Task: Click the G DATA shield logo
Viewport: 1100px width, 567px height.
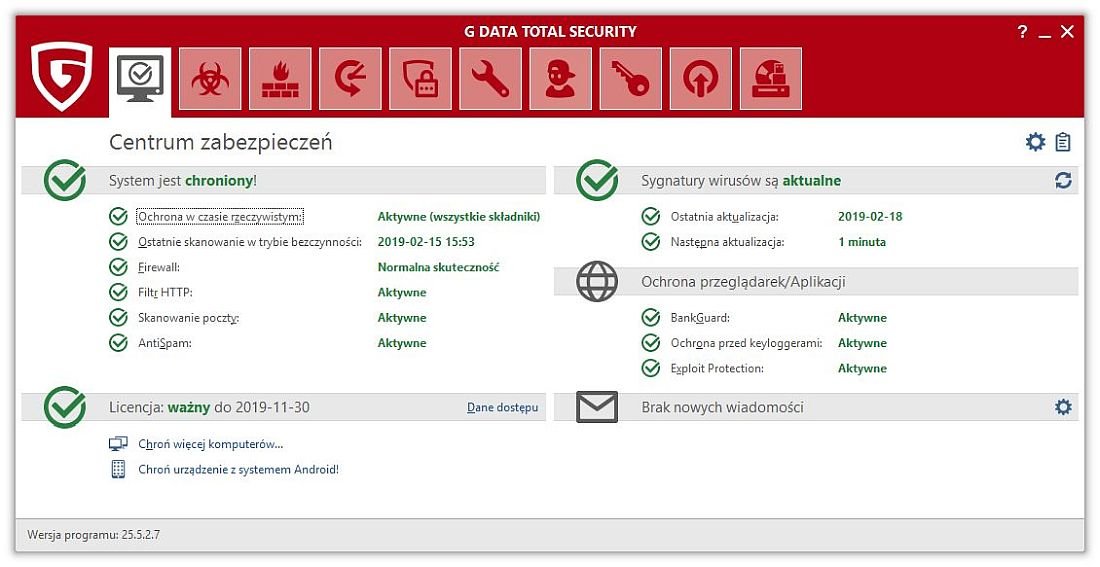Action: (62, 76)
